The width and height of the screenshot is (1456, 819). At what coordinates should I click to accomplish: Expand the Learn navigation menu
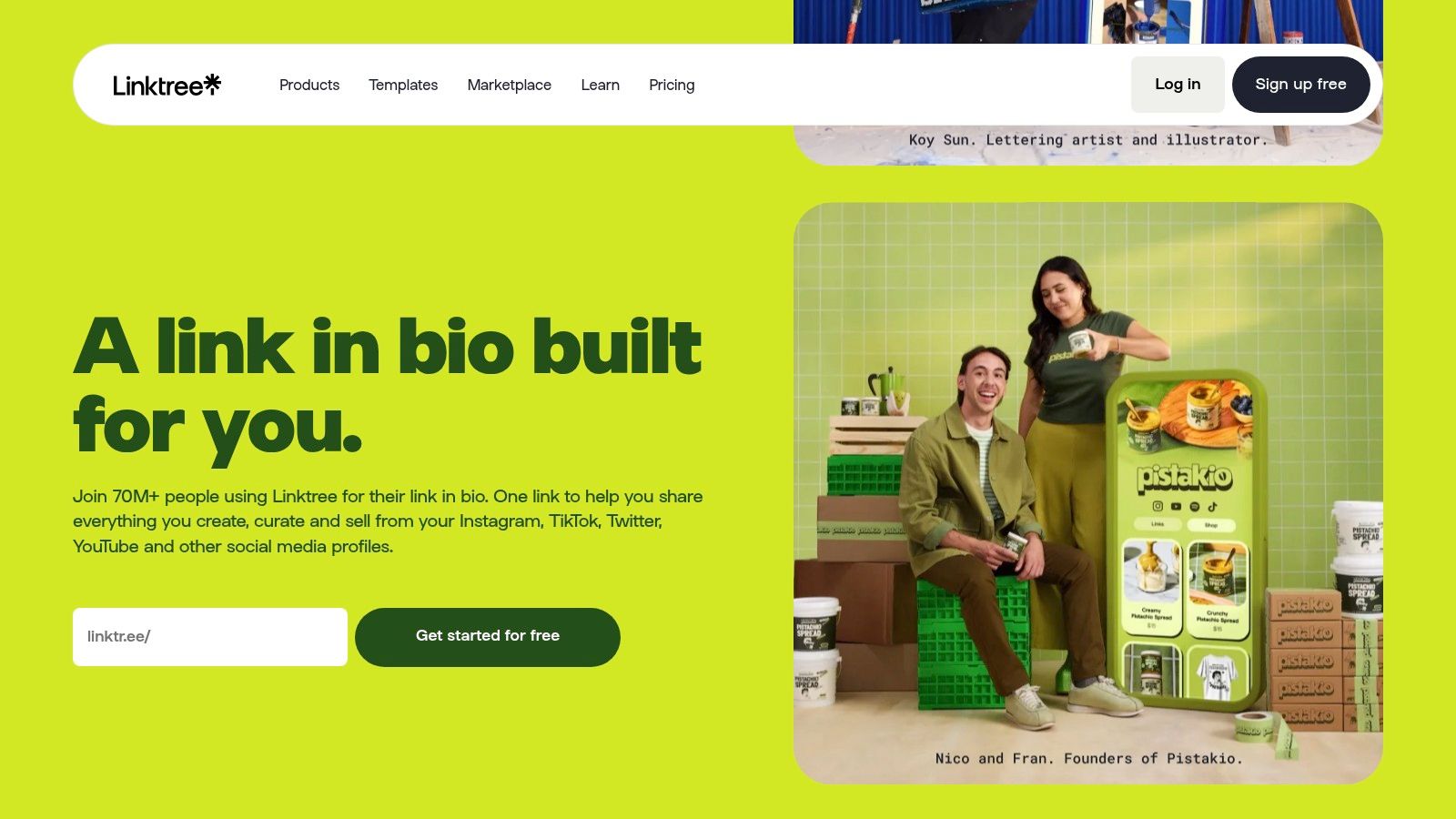pos(601,85)
